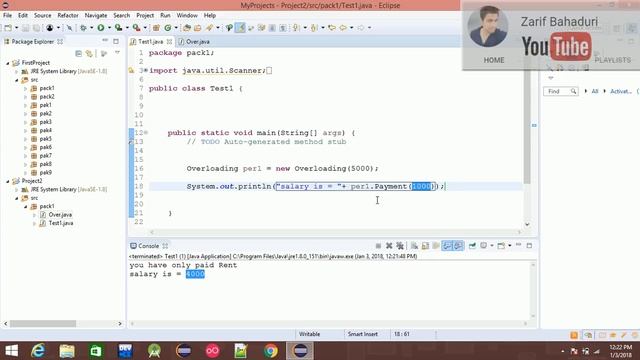Click the Coverage run icon in toolbar

click(x=118, y=28)
